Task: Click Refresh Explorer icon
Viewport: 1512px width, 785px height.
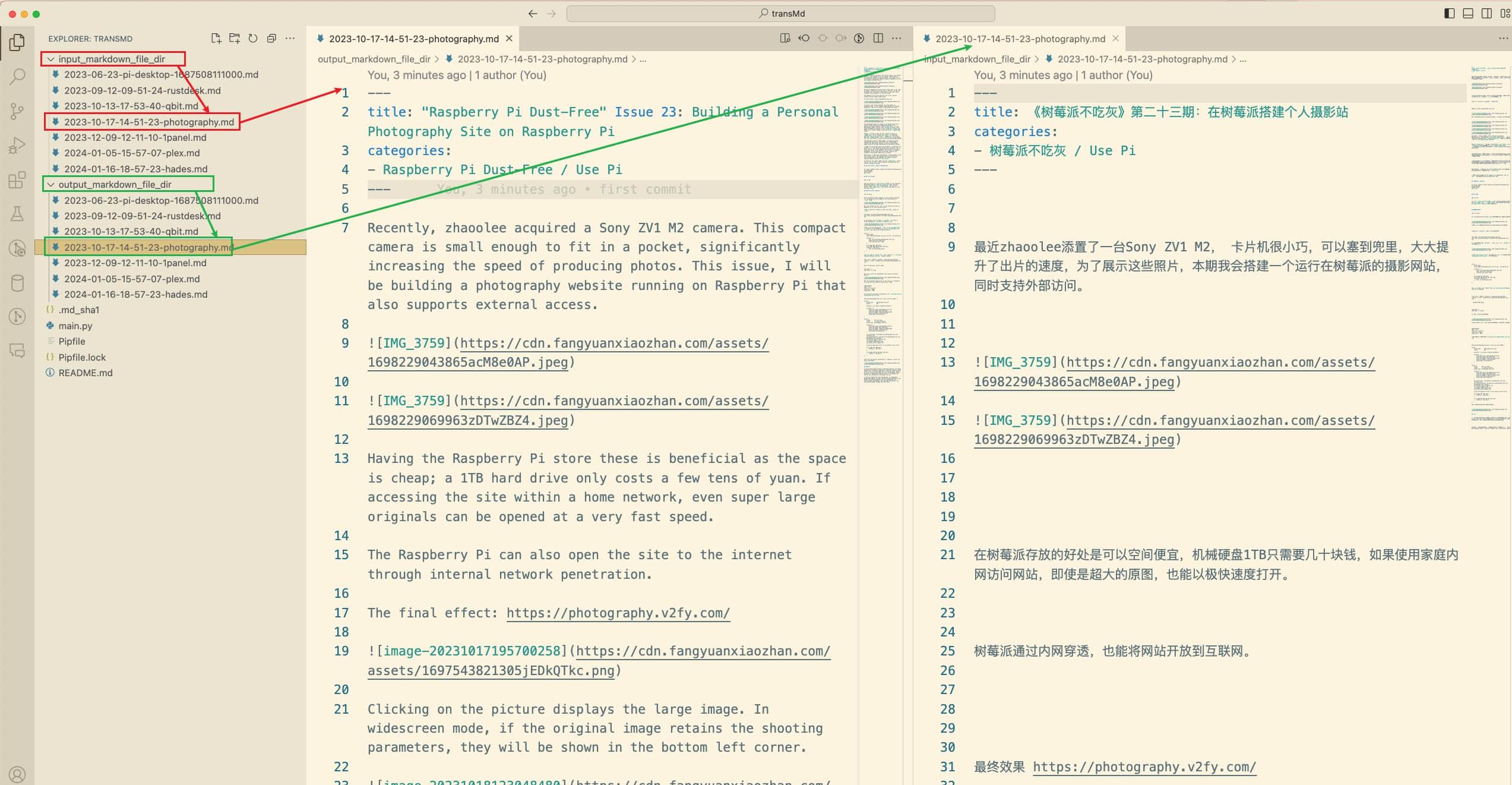Action: pos(253,39)
